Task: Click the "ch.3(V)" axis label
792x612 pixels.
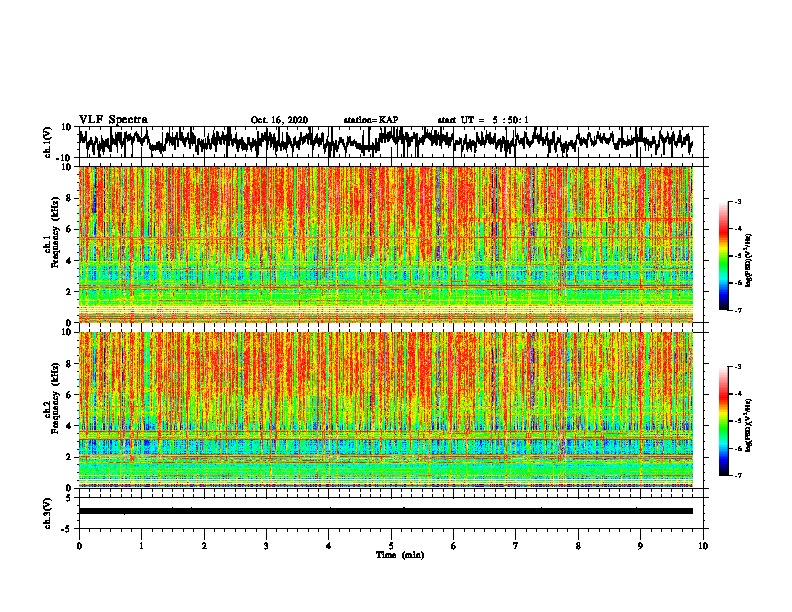Action: (47, 513)
